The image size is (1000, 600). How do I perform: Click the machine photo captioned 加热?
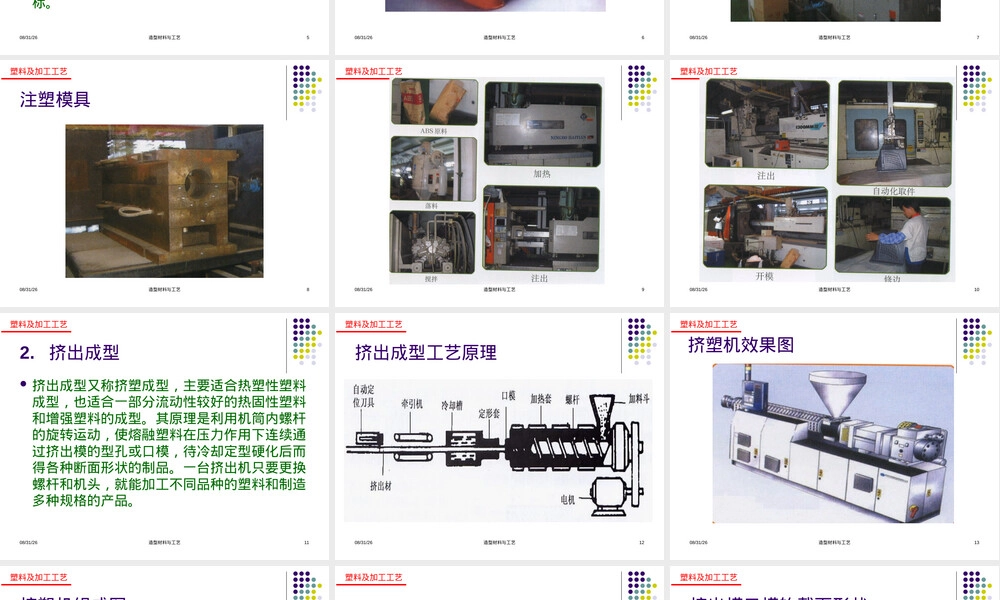543,124
